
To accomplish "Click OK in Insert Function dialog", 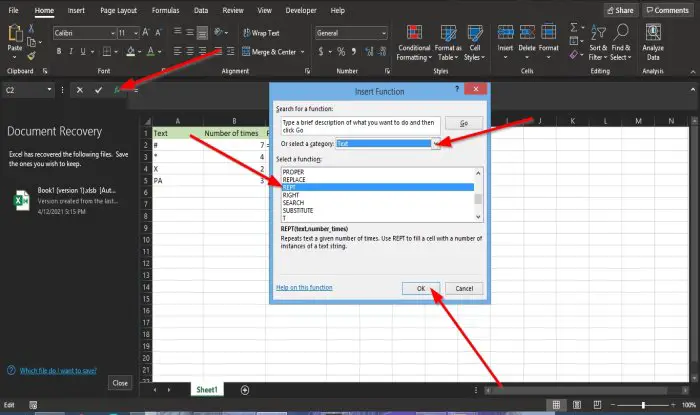I will pyautogui.click(x=421, y=288).
